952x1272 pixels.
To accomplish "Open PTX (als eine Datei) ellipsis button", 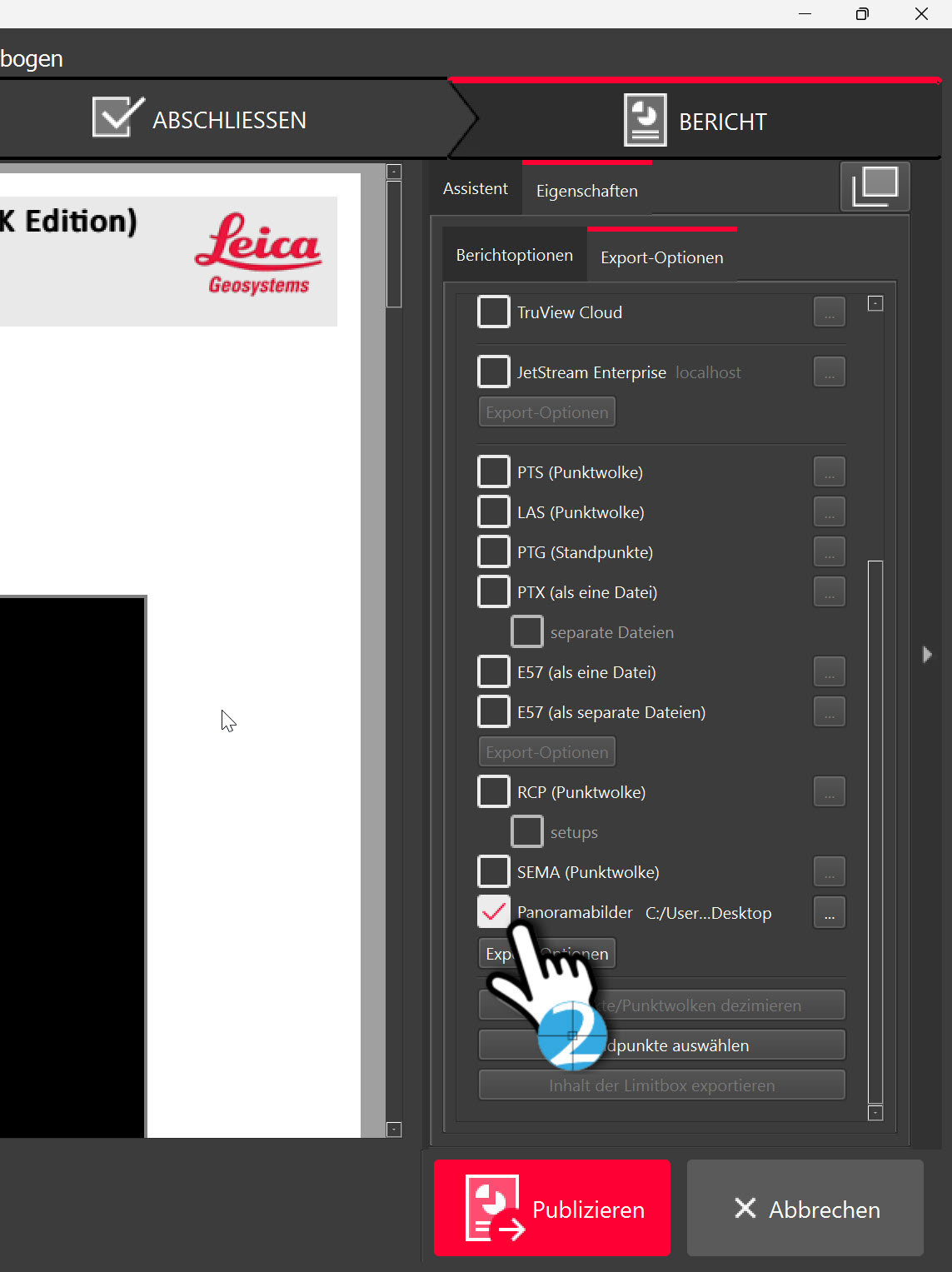I will click(830, 592).
